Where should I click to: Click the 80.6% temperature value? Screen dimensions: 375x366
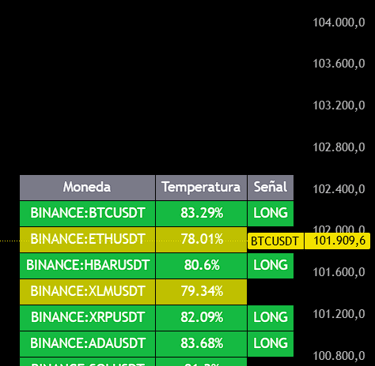pos(201,265)
